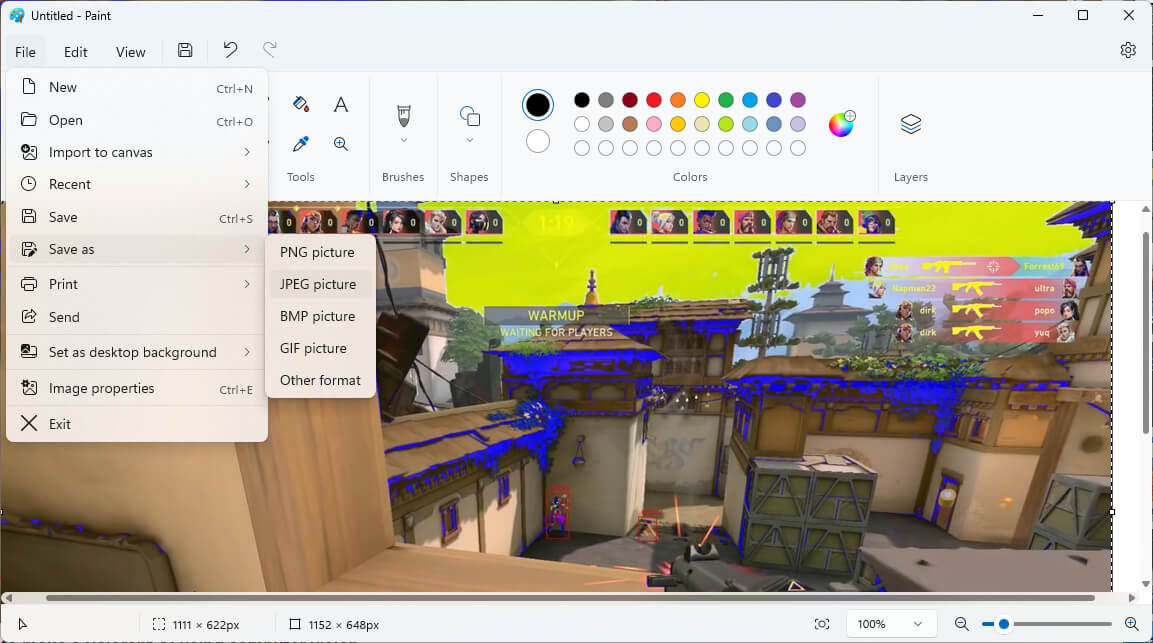1153x643 pixels.
Task: Open the File menu
Action: click(25, 52)
